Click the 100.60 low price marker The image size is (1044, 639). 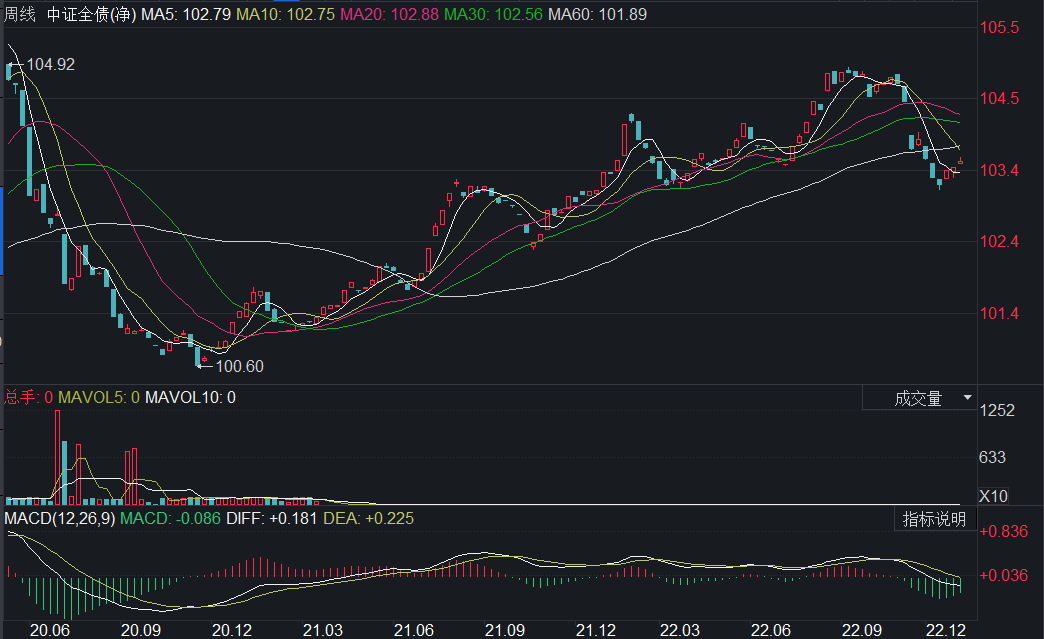pos(239,367)
